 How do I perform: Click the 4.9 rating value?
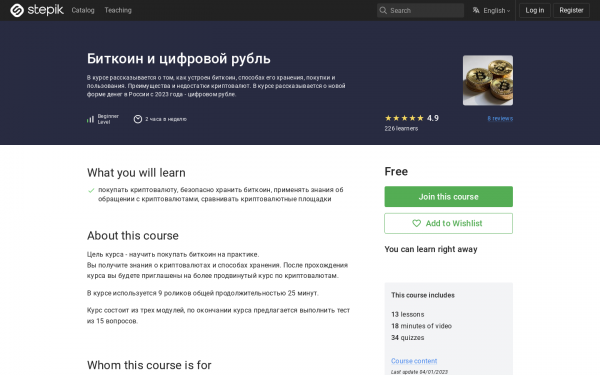[433, 118]
